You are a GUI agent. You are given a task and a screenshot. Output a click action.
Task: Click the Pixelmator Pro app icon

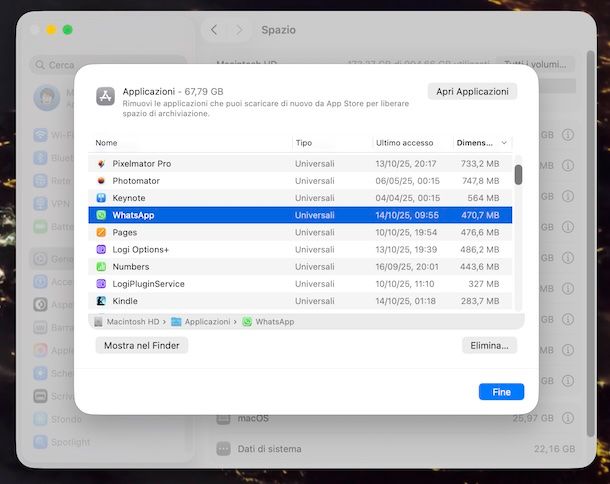pos(101,164)
